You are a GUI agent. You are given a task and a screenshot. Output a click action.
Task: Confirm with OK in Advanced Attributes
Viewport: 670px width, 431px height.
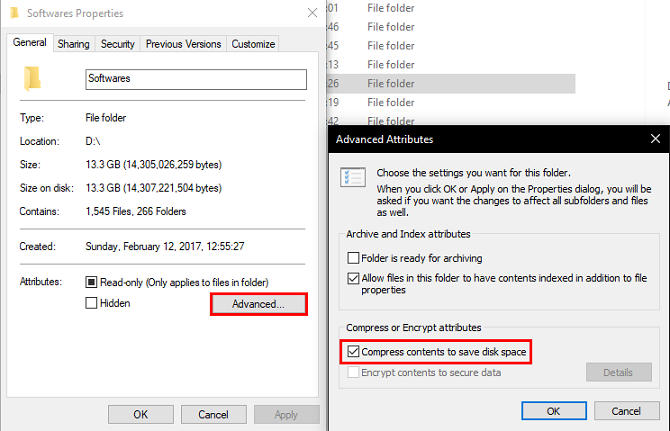[x=553, y=410]
